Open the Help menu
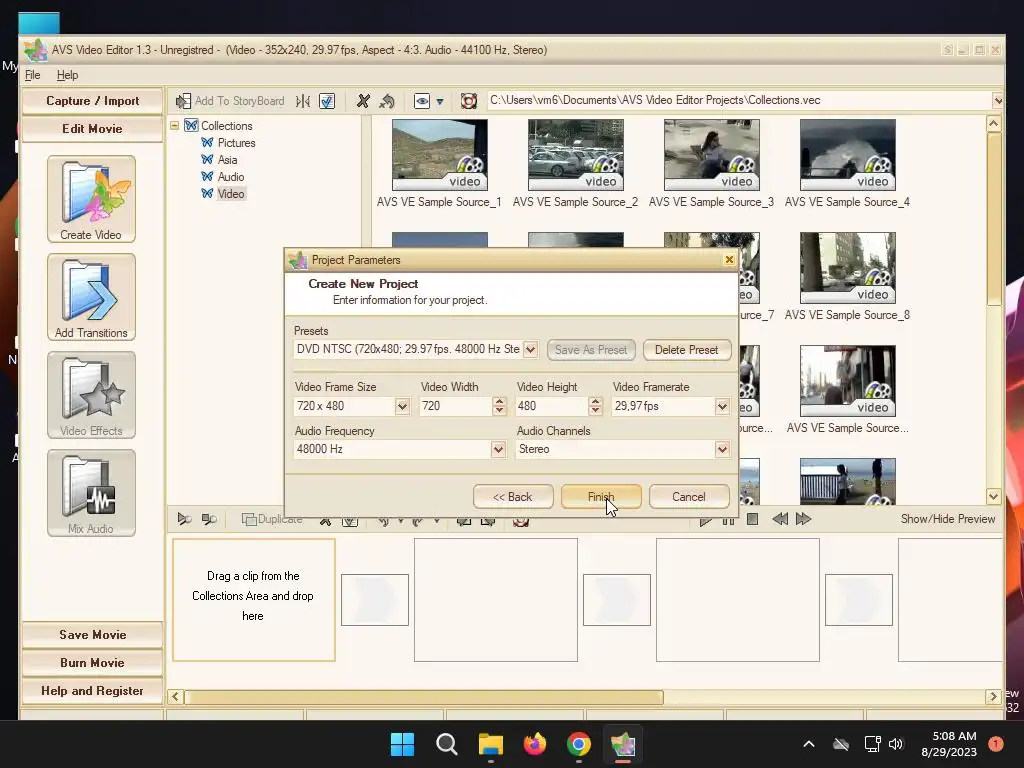Image resolution: width=1024 pixels, height=768 pixels. (x=67, y=75)
